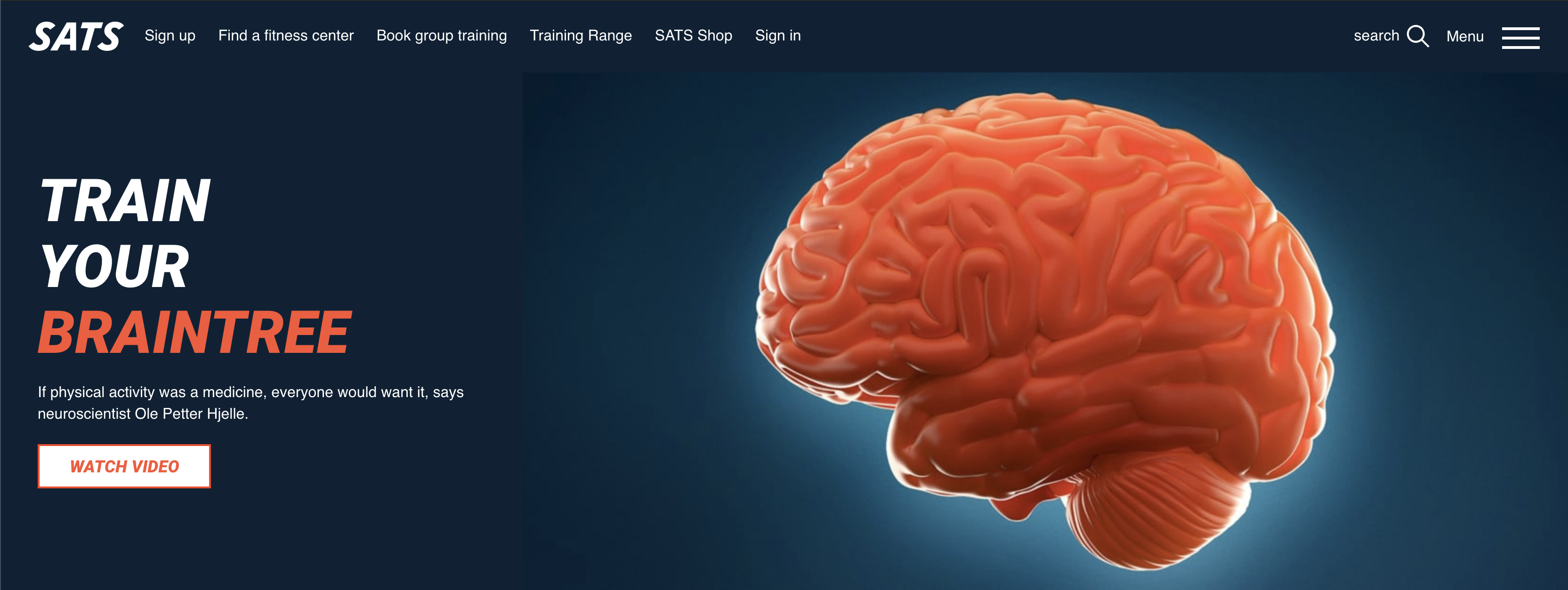Visit the SATS Shop
The image size is (1568, 590).
click(x=693, y=35)
